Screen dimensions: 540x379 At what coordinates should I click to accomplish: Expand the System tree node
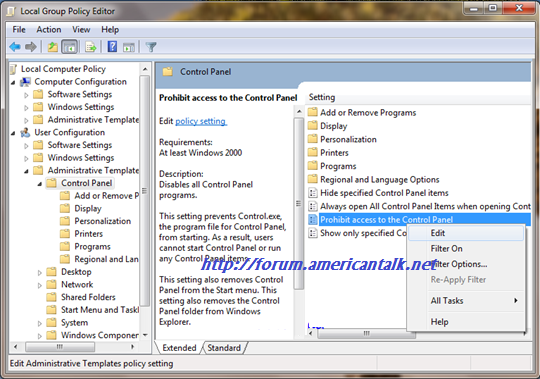(x=40, y=324)
